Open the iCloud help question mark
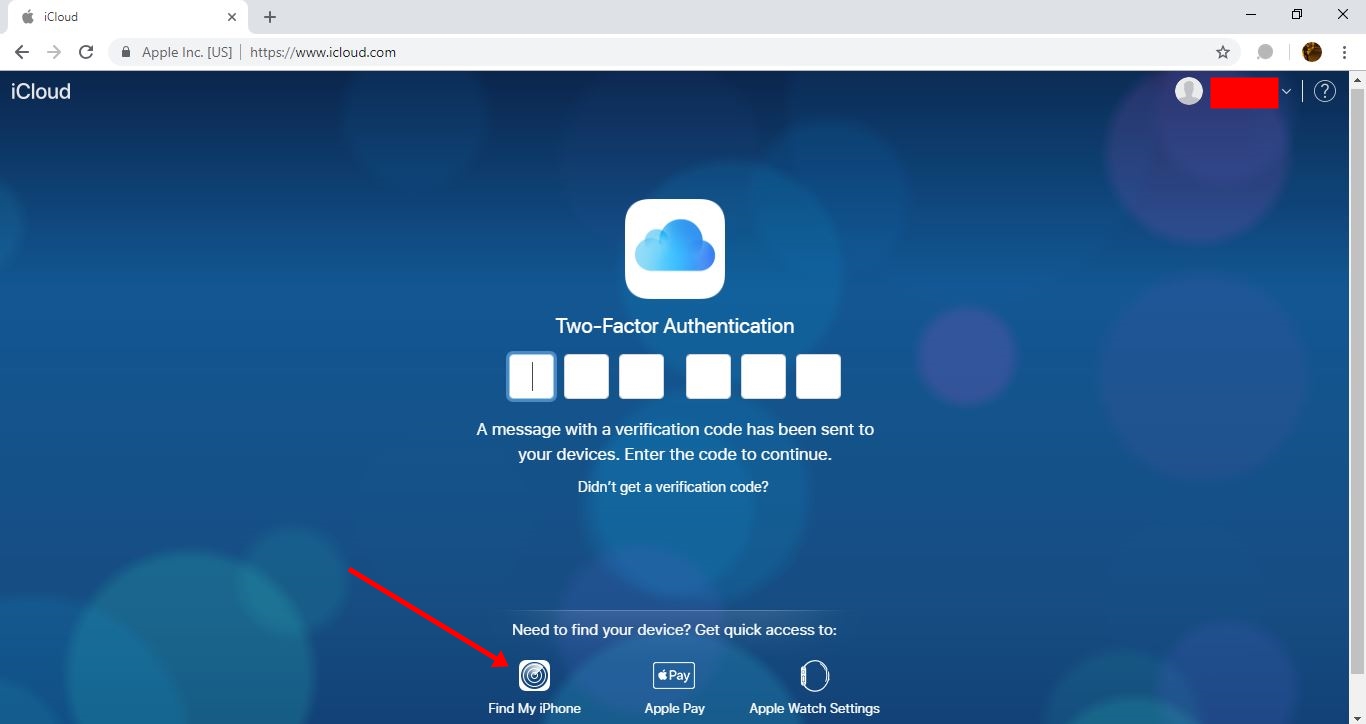 [1325, 91]
